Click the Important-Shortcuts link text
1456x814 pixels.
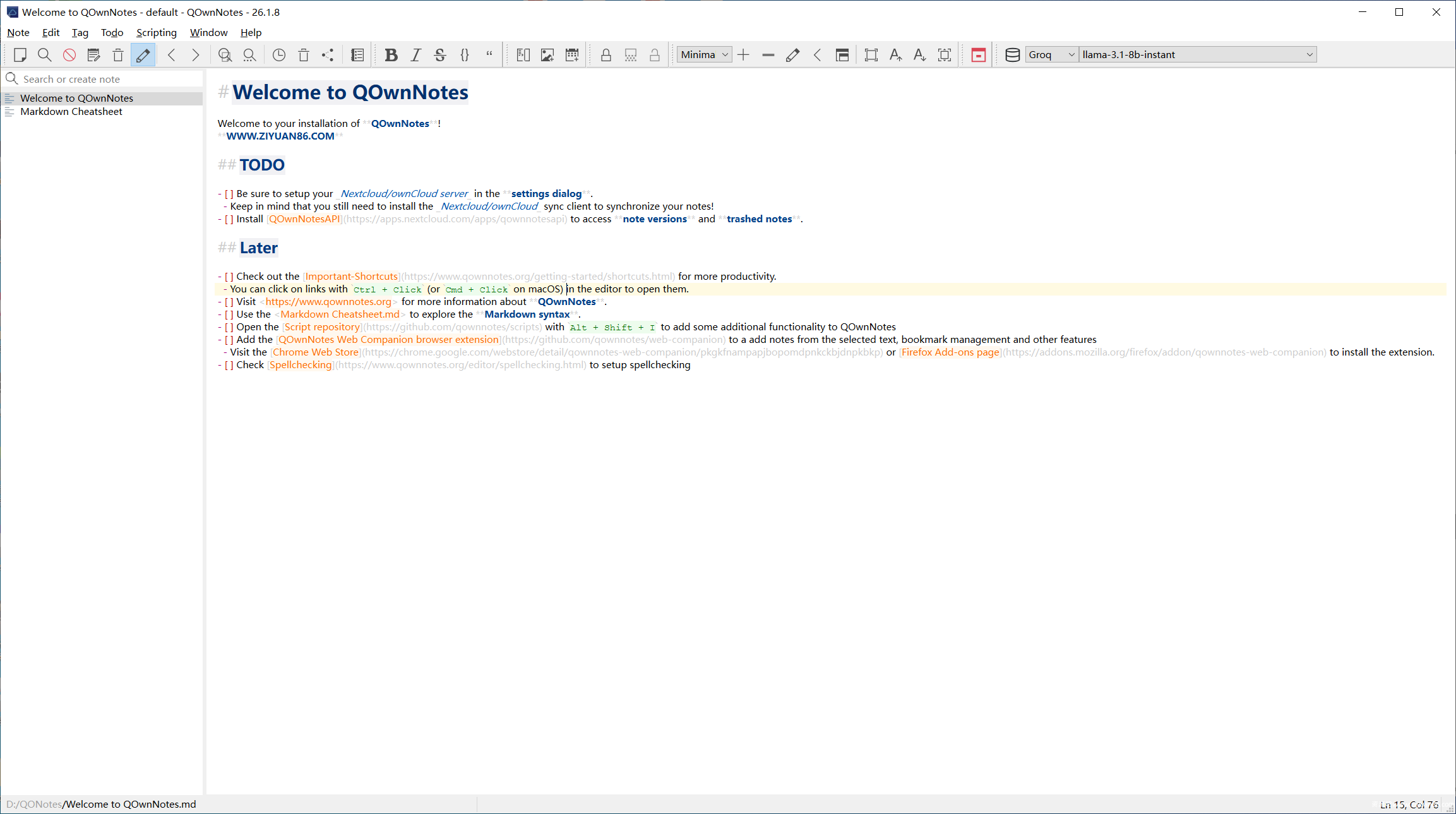point(352,277)
